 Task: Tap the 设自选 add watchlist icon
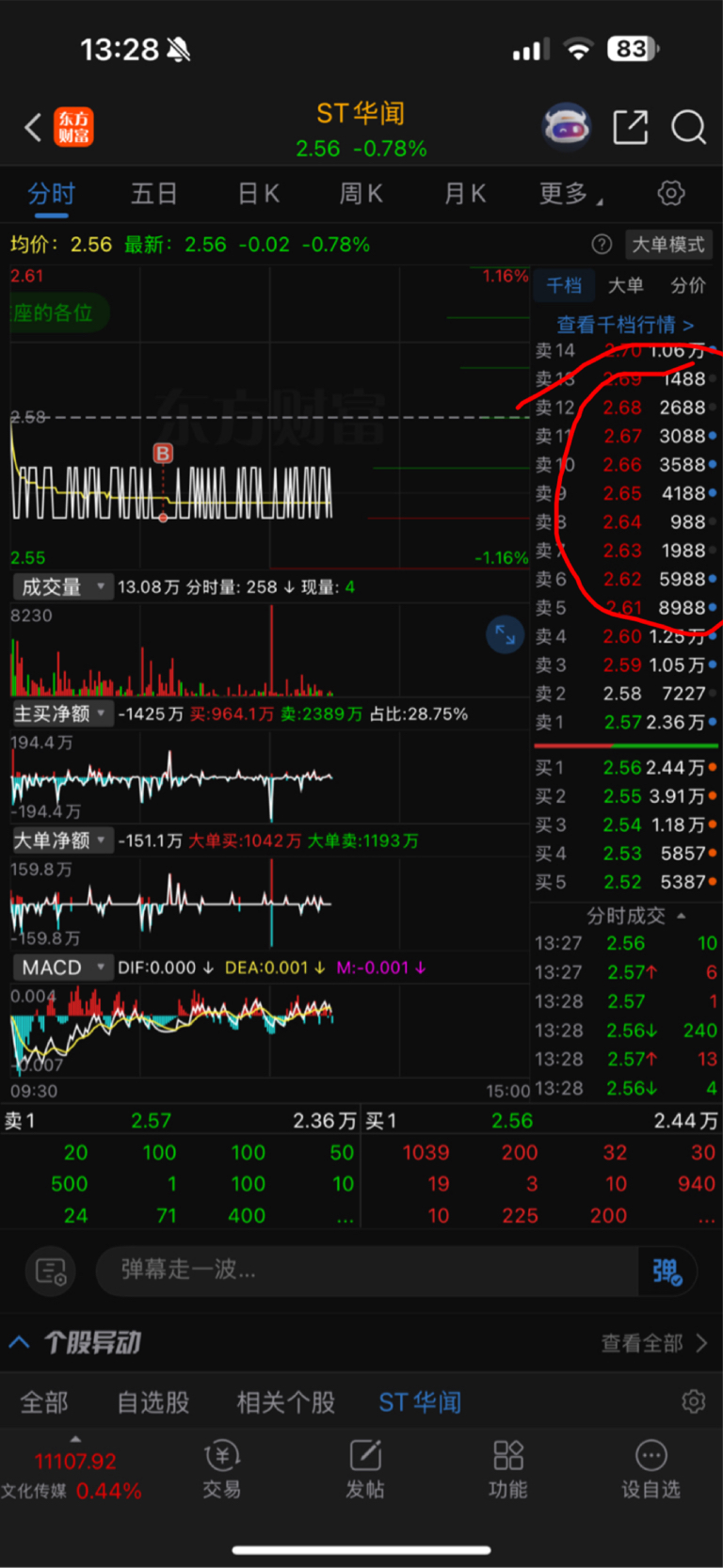click(651, 1469)
